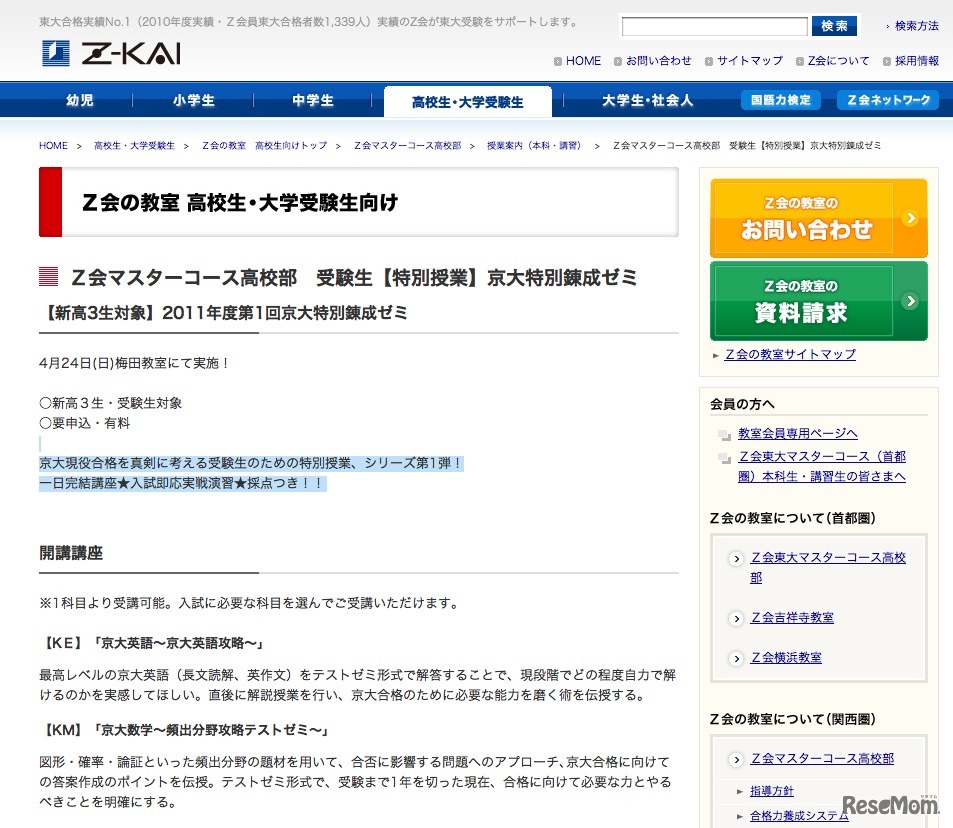Click the Z-KAI logo
Image resolution: width=953 pixels, height=828 pixels.
111,53
